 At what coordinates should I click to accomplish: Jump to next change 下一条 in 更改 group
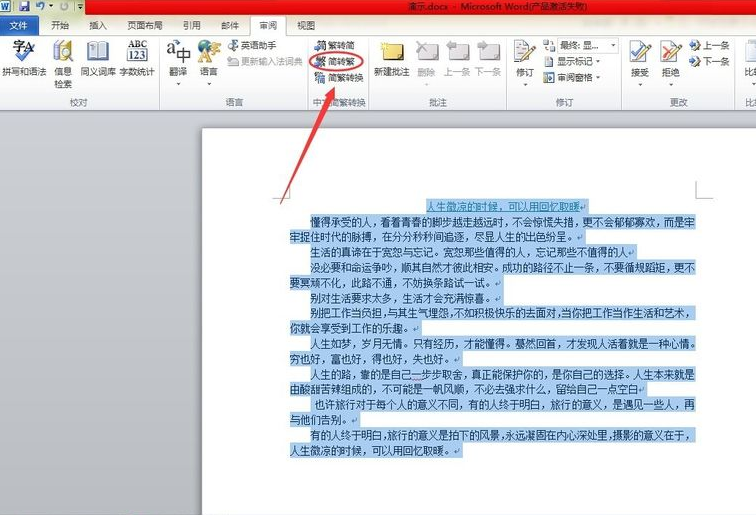pos(709,61)
